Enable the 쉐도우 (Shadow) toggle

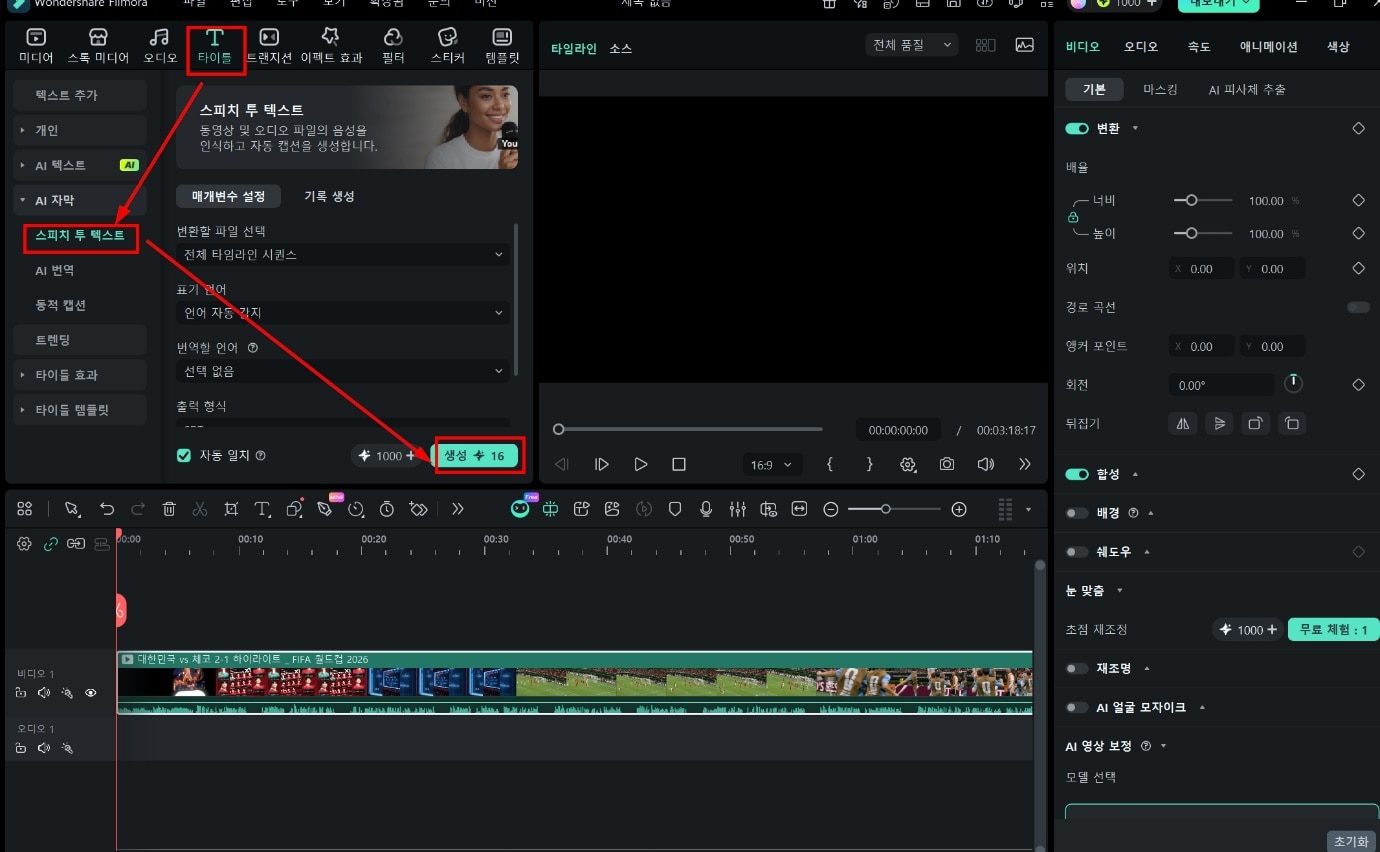[x=1077, y=552]
